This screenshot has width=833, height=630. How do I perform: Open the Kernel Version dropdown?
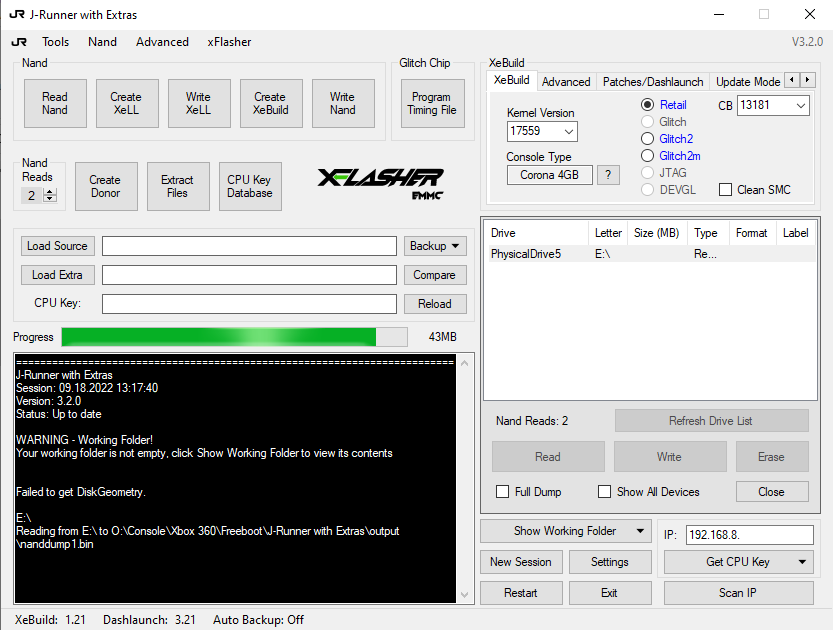pos(568,131)
